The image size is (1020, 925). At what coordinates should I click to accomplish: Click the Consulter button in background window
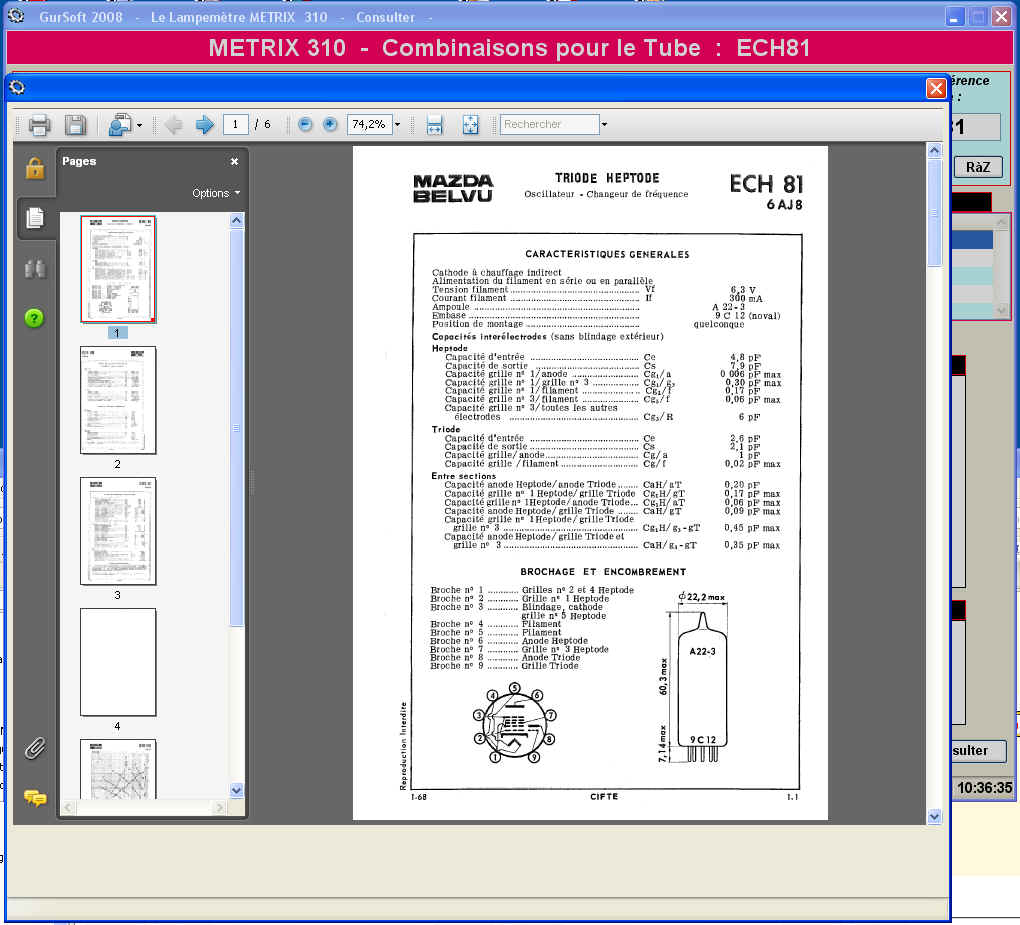coord(978,751)
